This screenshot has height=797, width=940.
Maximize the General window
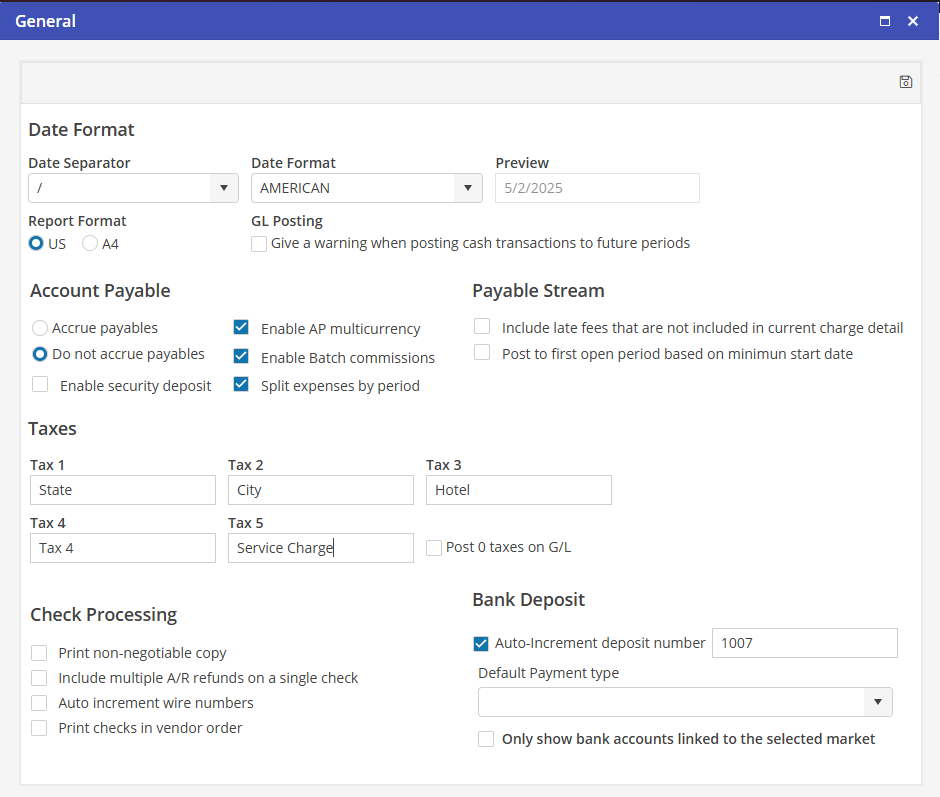point(884,21)
